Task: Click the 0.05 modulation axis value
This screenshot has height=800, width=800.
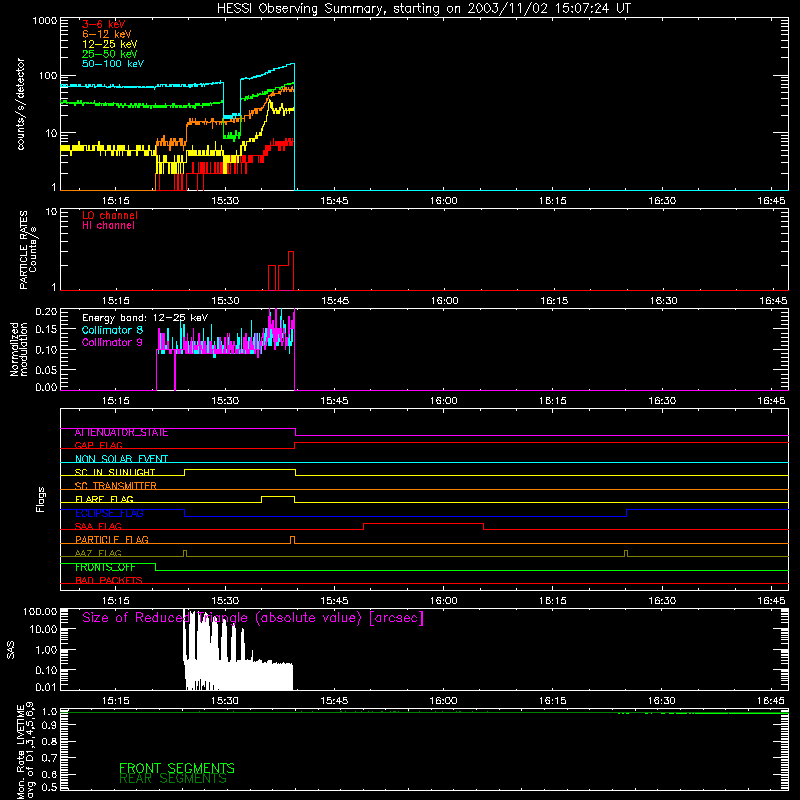Action: point(46,369)
